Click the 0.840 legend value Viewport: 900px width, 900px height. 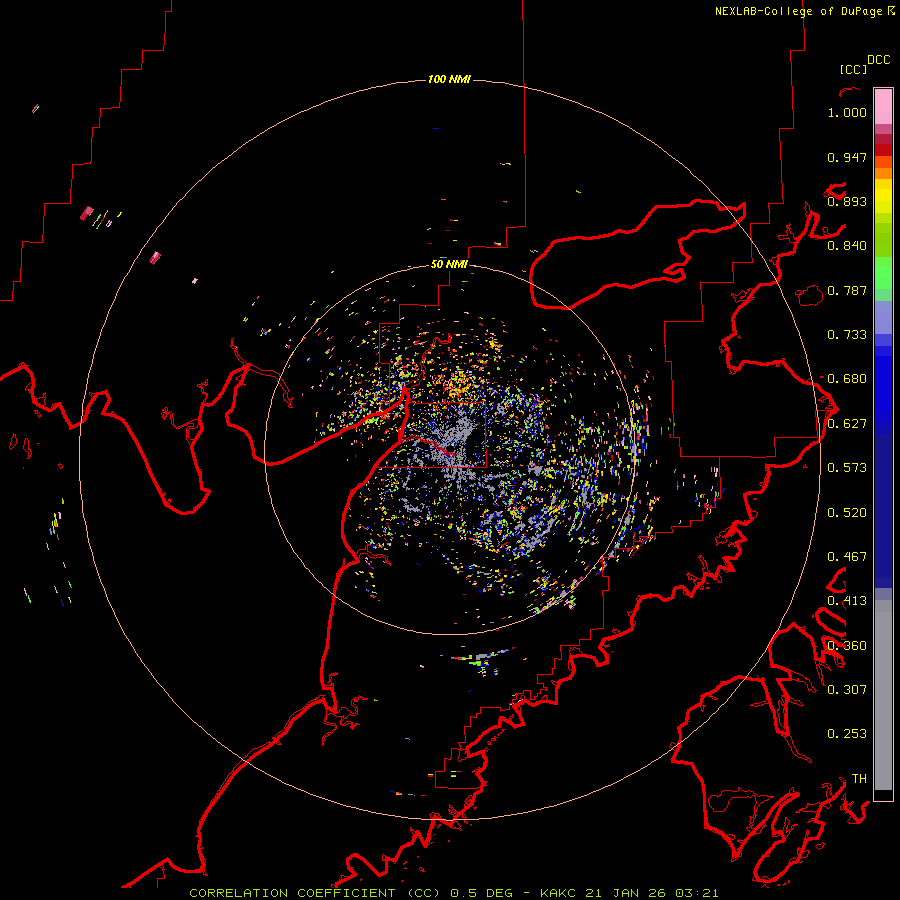pyautogui.click(x=847, y=246)
